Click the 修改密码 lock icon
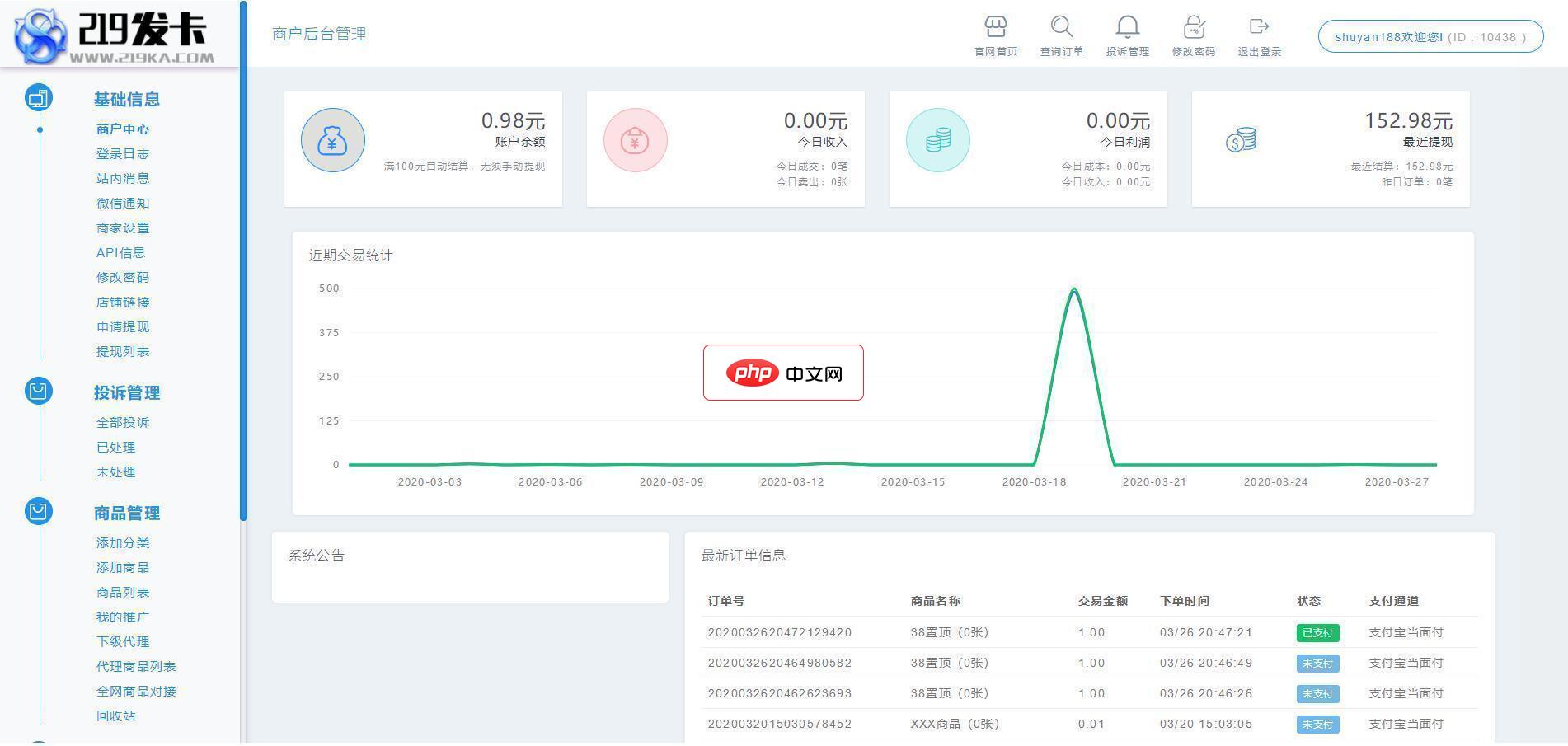 [x=1193, y=26]
